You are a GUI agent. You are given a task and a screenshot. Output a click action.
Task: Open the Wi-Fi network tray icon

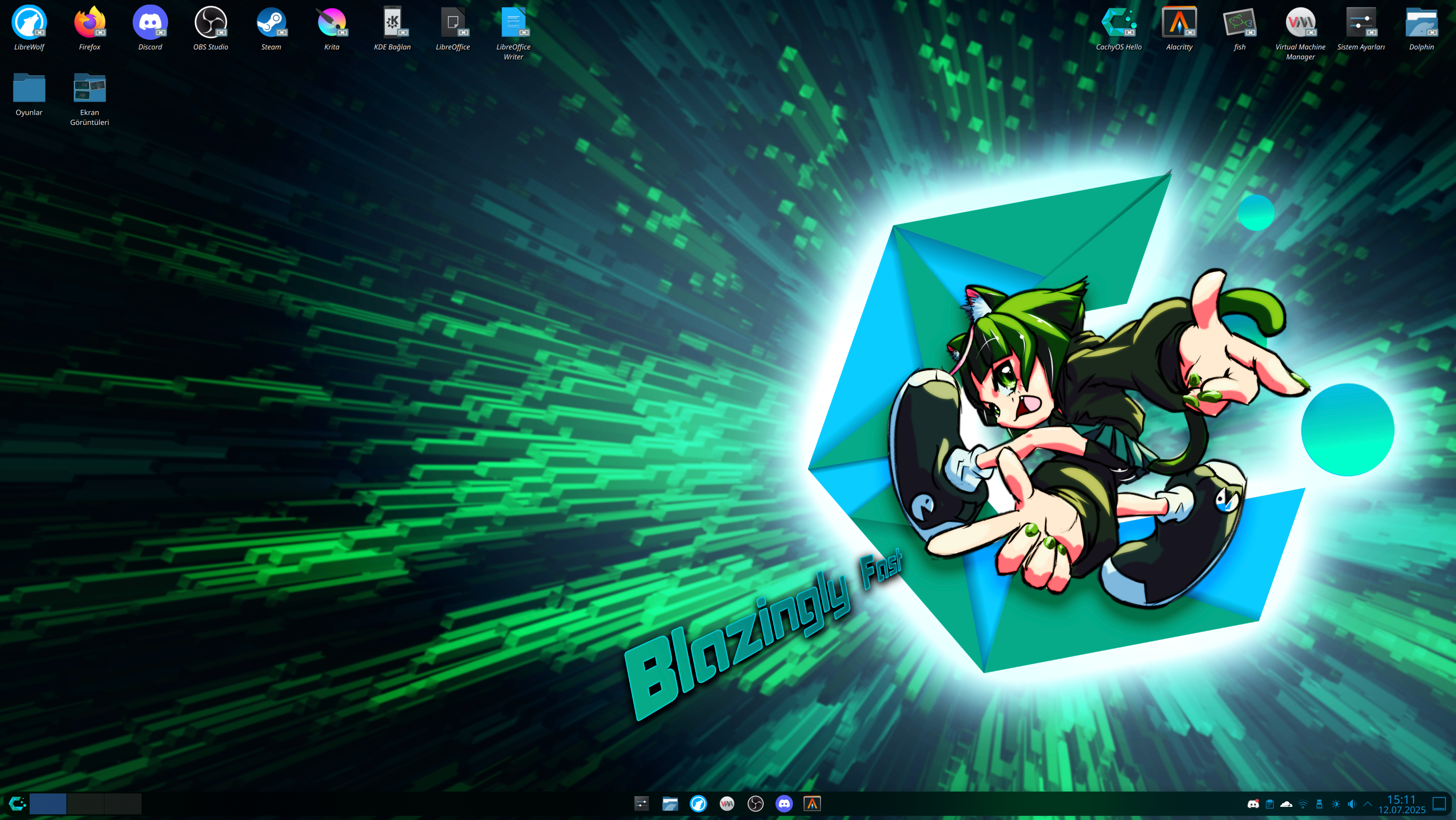pyautogui.click(x=1303, y=804)
